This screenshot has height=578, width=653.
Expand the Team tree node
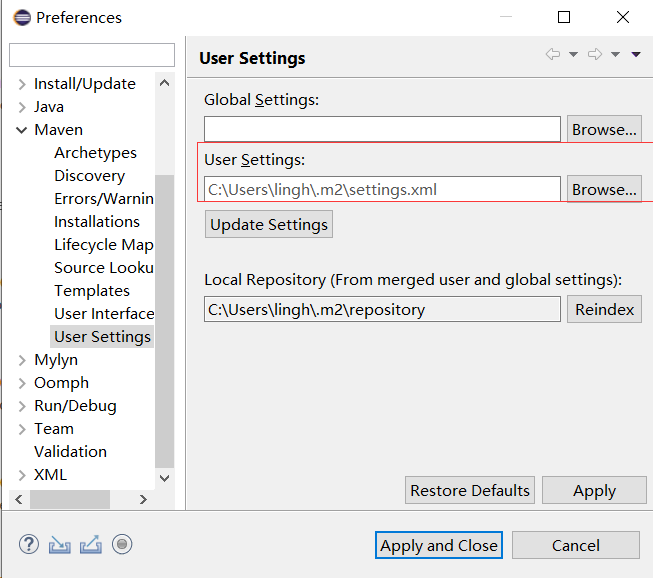[x=22, y=429]
